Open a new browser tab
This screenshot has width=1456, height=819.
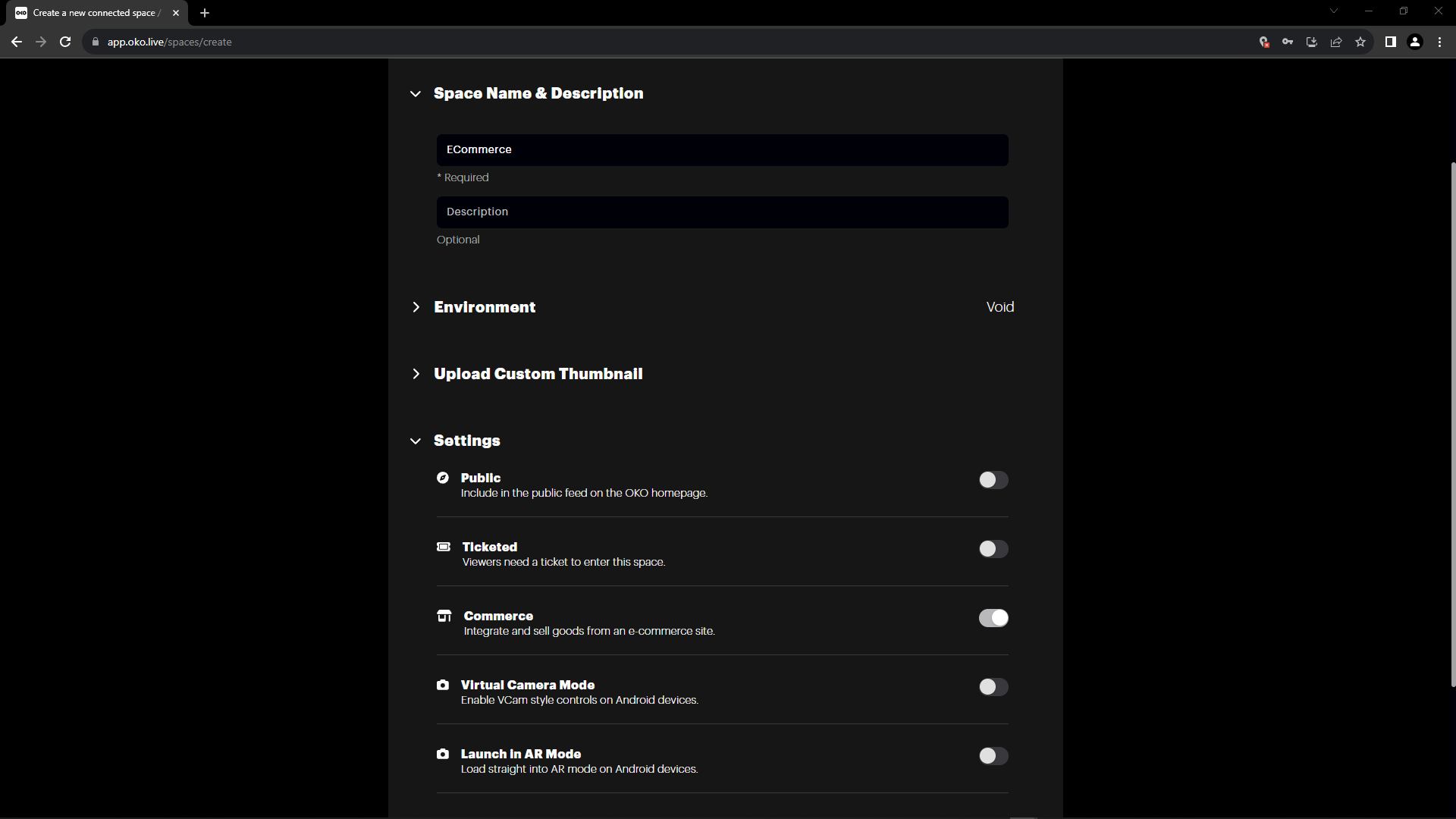205,13
